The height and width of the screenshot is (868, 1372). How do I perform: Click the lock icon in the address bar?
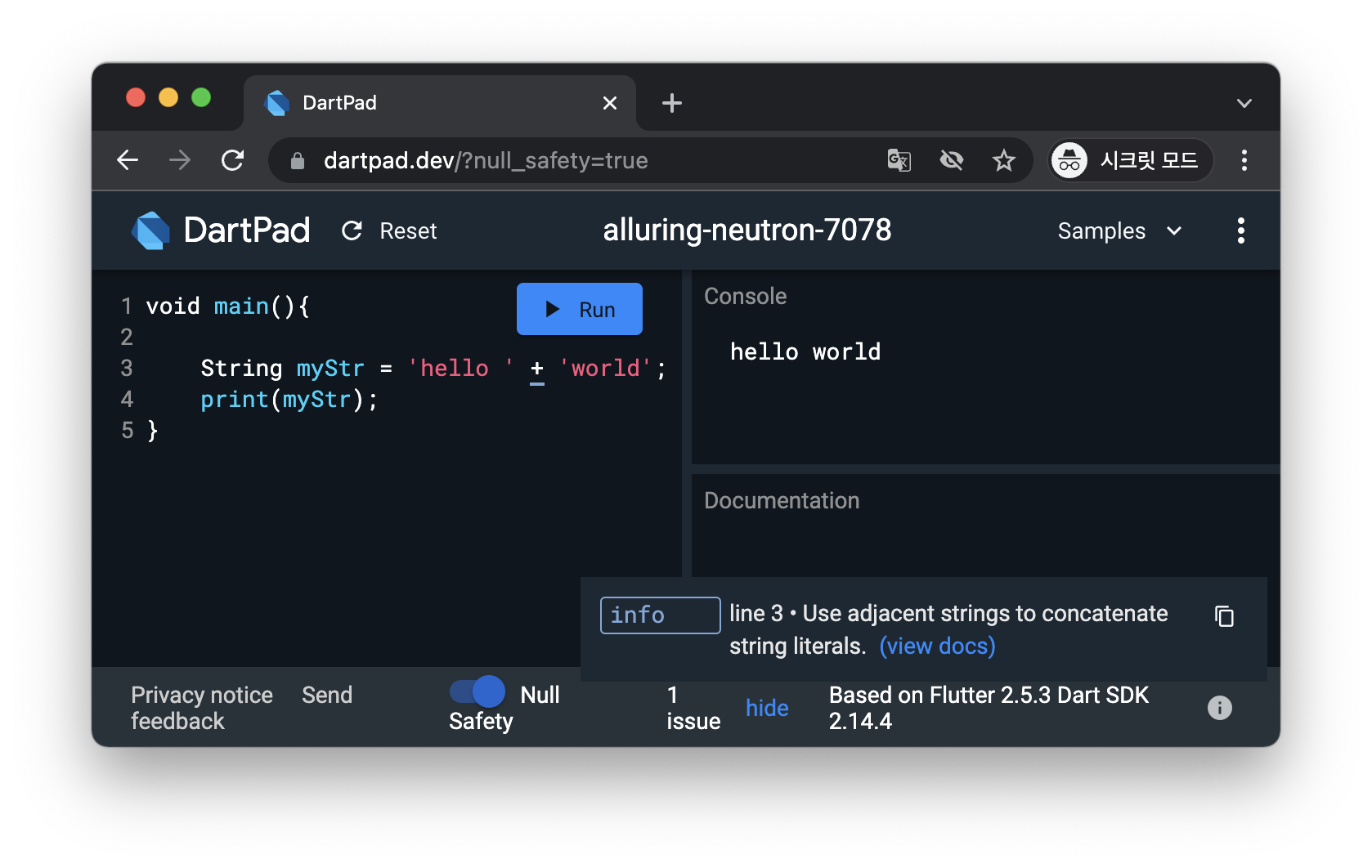298,161
